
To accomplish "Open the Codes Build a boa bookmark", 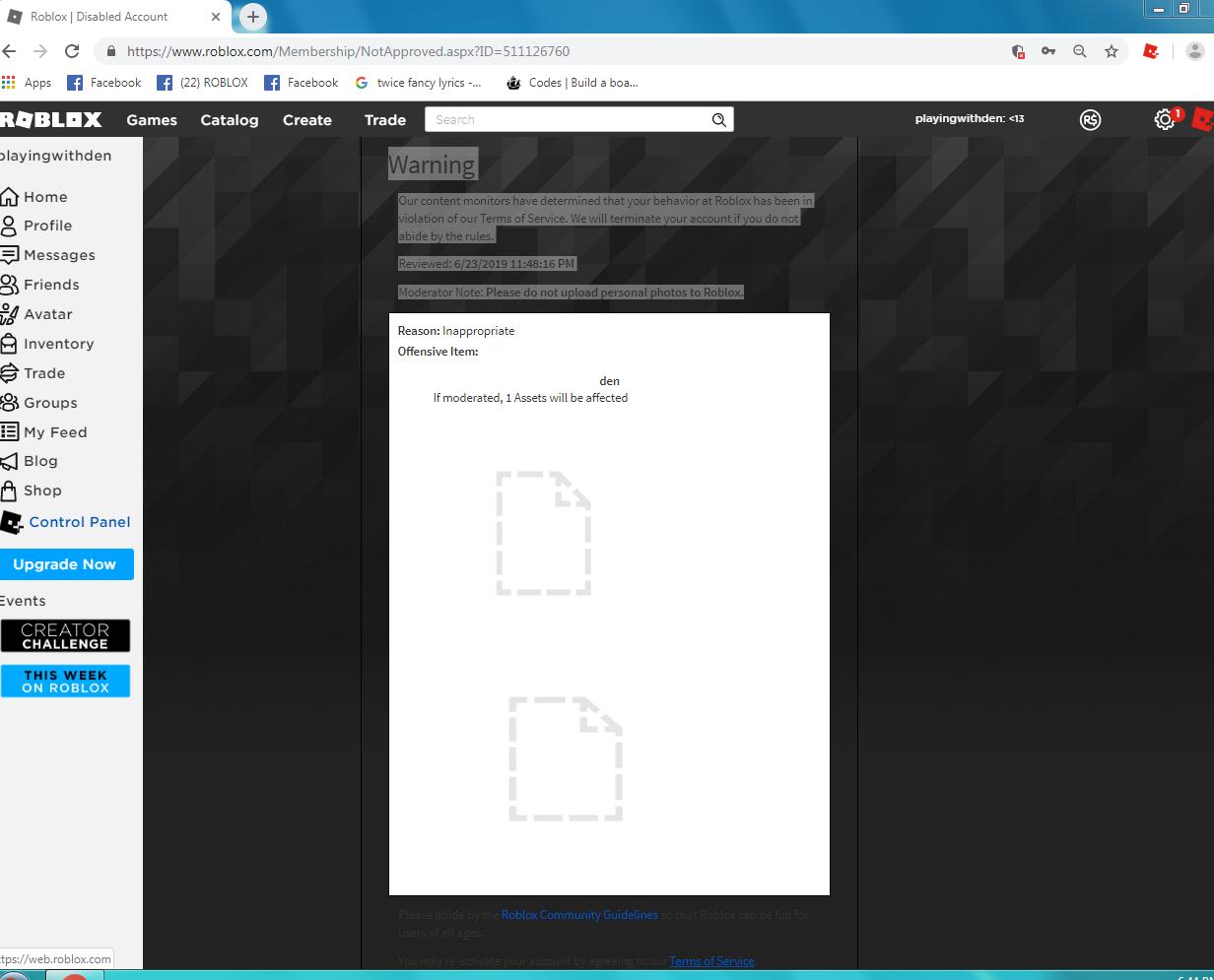I will (x=573, y=83).
